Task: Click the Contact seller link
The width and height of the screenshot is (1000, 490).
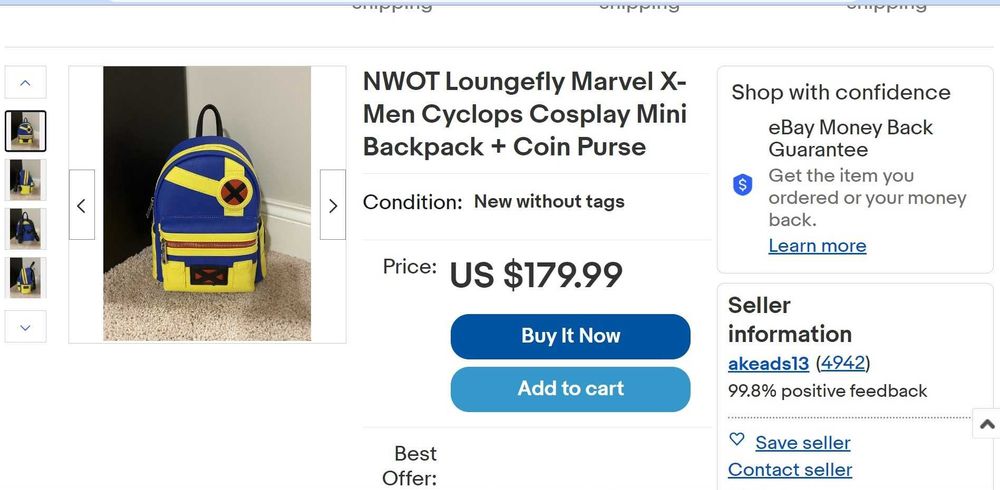Action: 790,470
